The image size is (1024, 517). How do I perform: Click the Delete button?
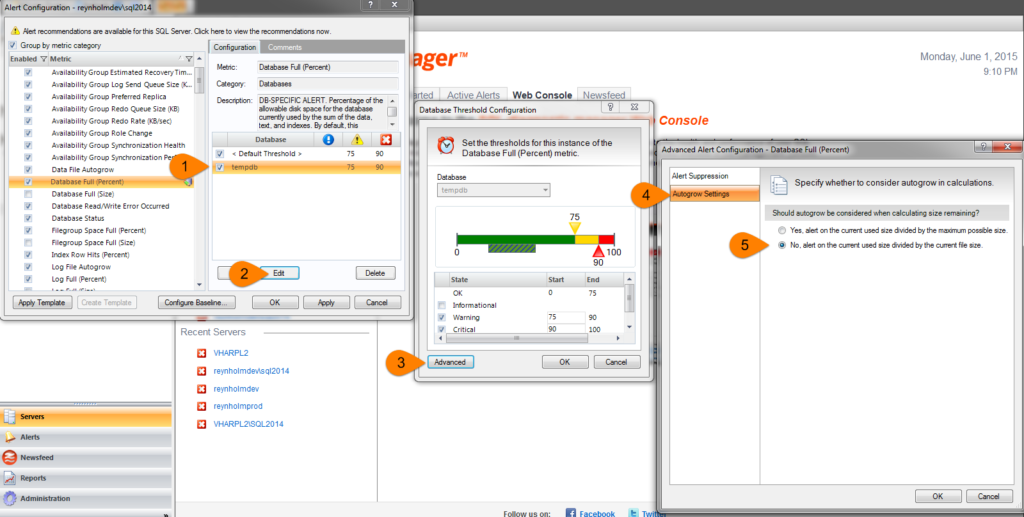[376, 273]
